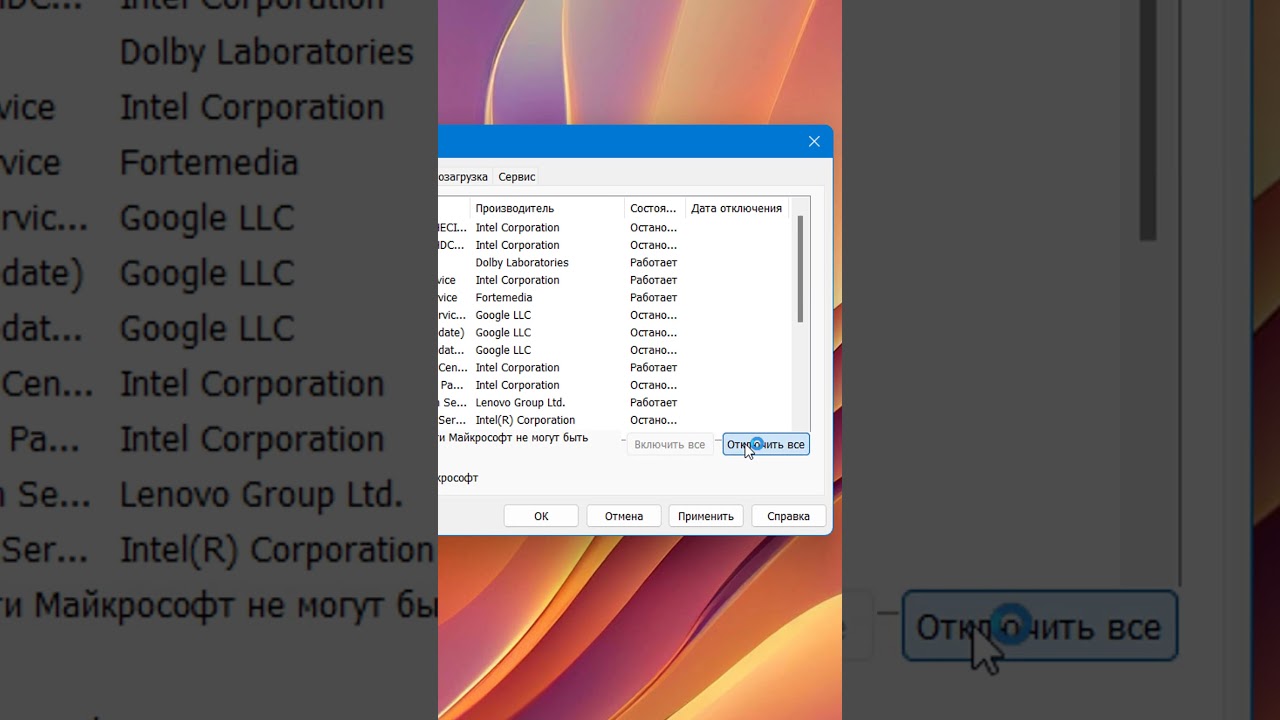Select Intel Corporation in the «IDC...» row
The image size is (1280, 720).
pos(517,245)
